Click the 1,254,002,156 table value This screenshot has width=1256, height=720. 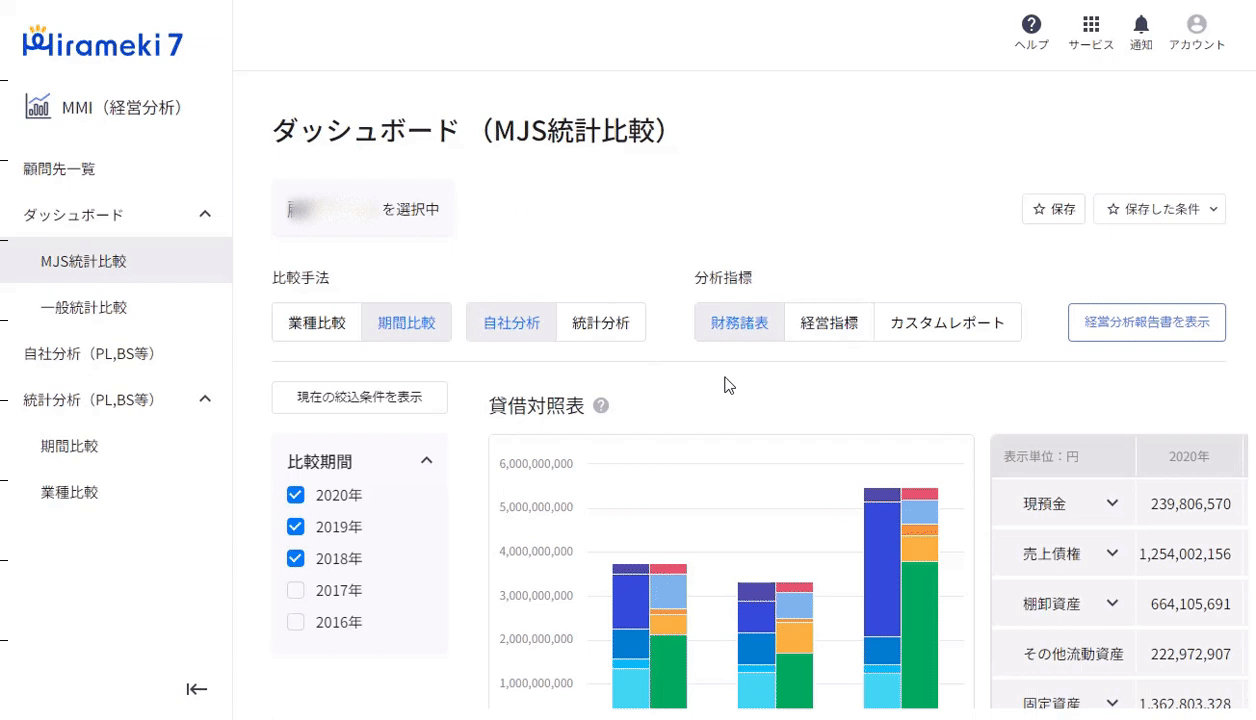(1184, 553)
